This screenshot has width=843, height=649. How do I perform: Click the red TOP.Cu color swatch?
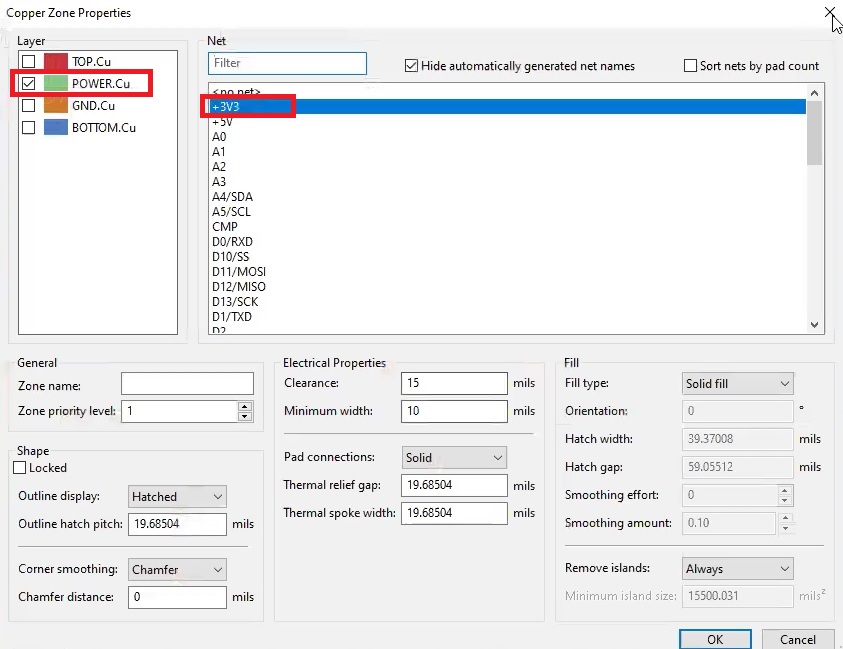tap(56, 61)
